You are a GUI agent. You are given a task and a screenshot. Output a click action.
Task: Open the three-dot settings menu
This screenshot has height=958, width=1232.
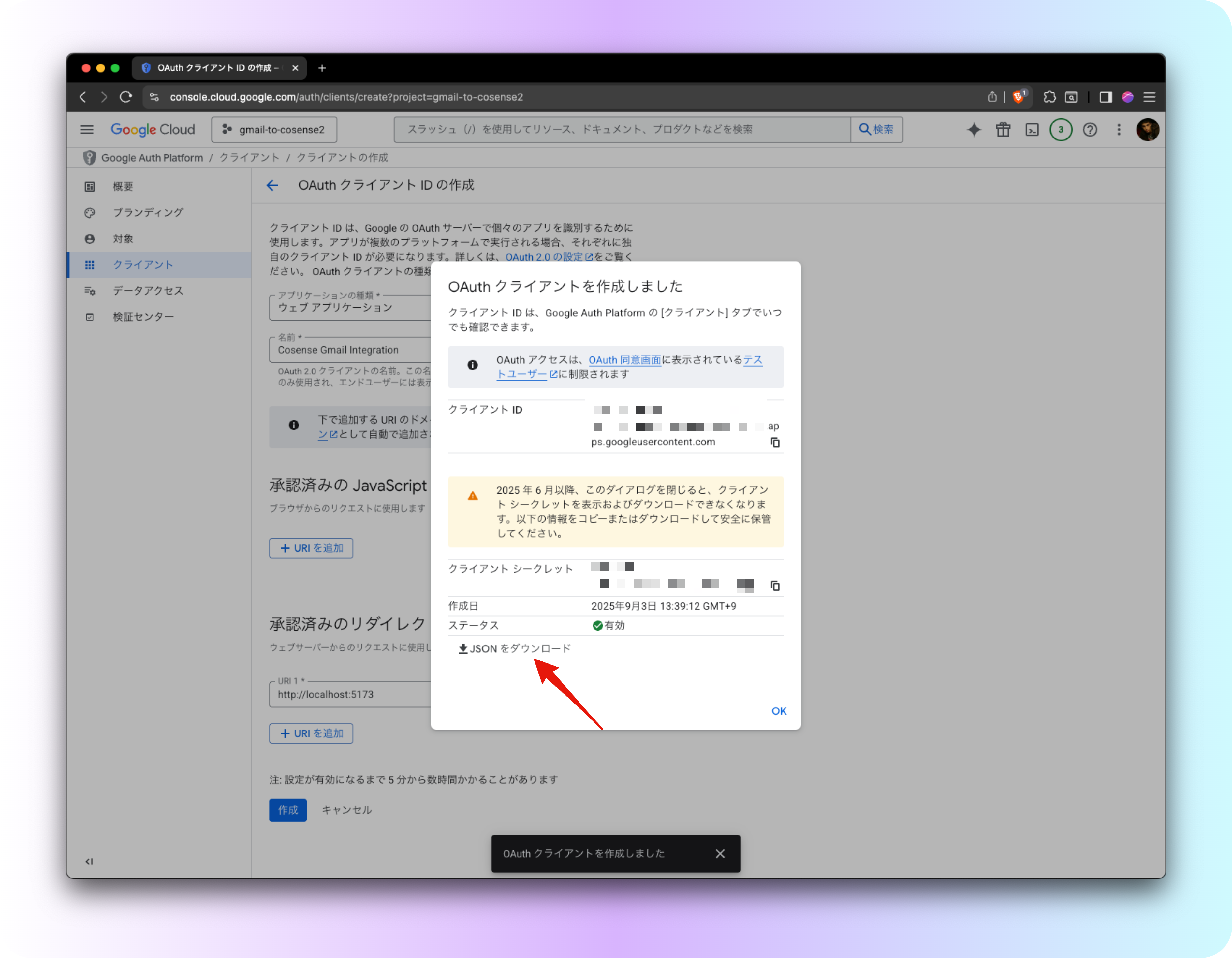[x=1119, y=130]
